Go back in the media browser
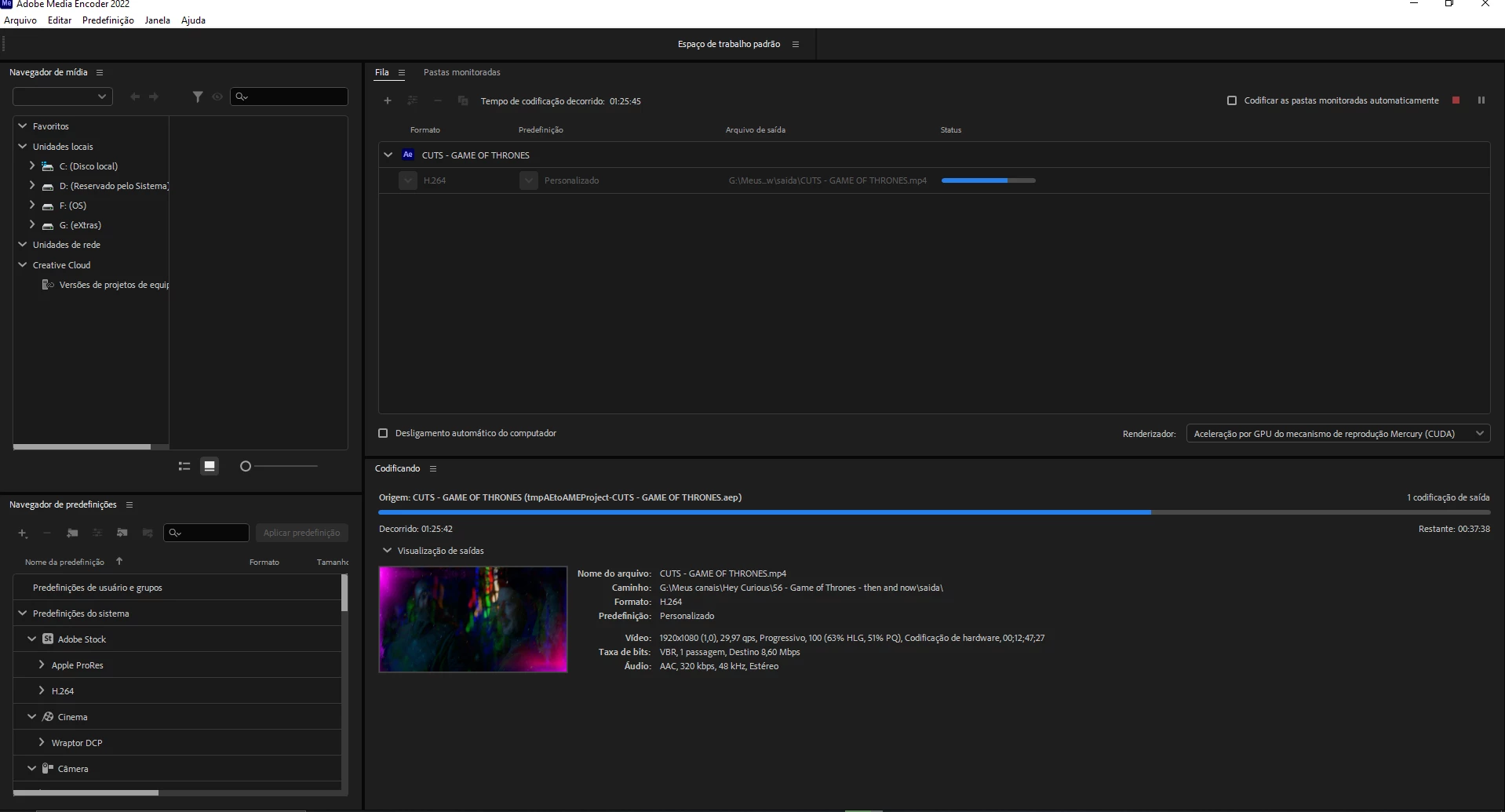Viewport: 1505px width, 812px height. (x=135, y=96)
